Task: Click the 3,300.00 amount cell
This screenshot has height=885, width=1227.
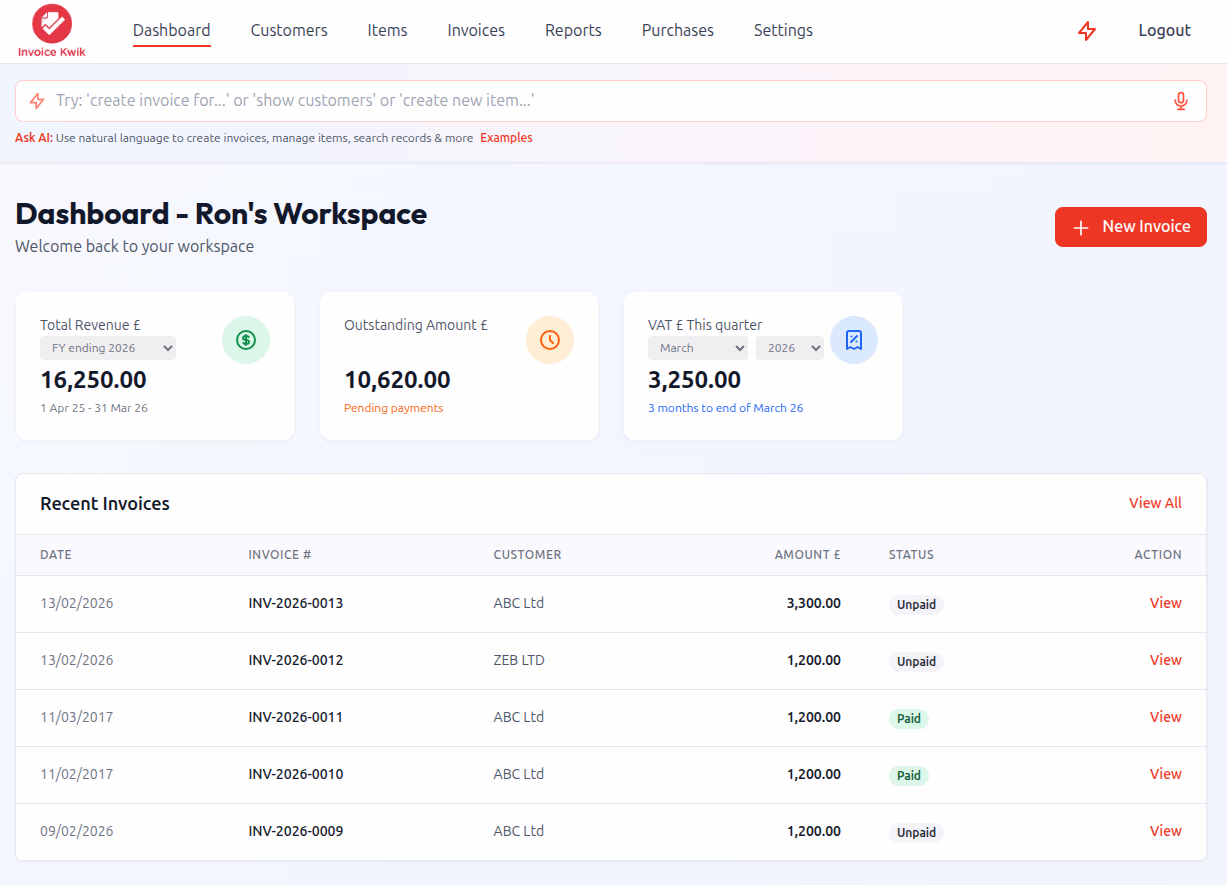Action: coord(814,603)
